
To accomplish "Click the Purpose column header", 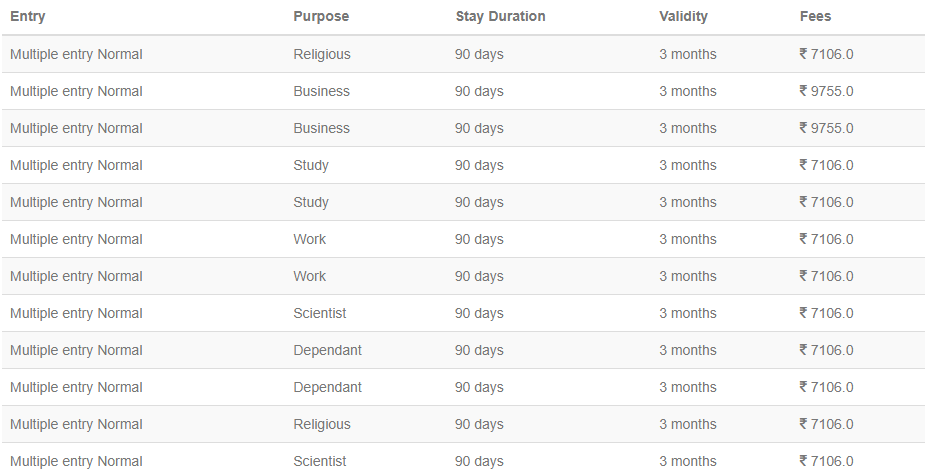I will (x=321, y=17).
